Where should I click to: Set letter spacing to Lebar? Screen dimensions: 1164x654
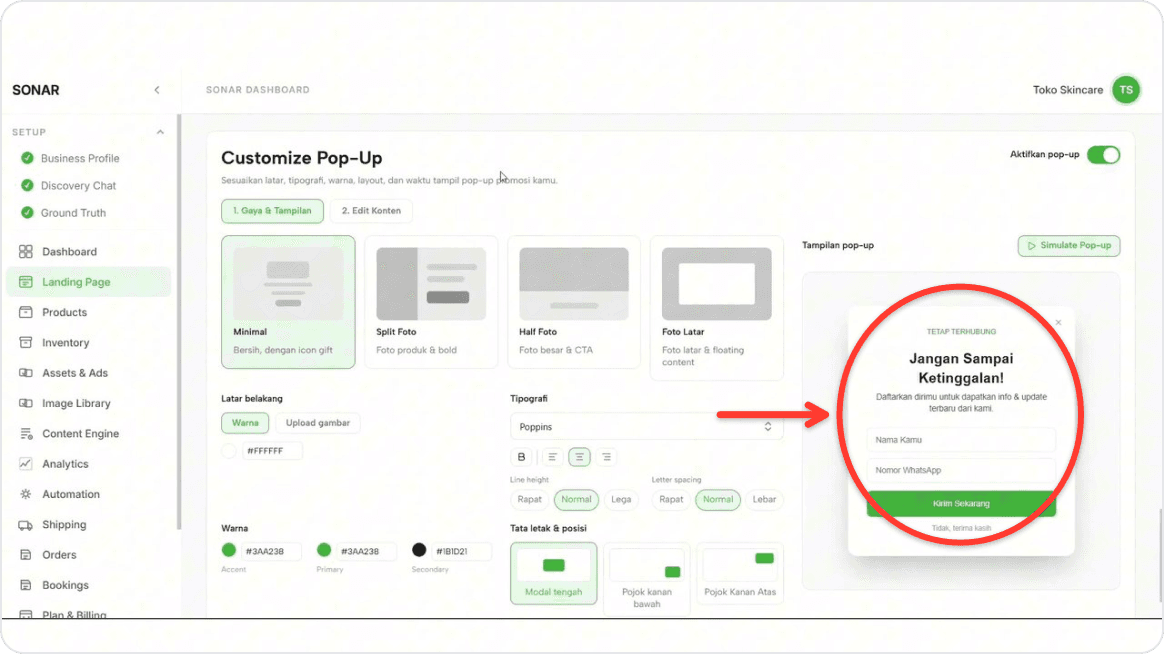764,500
